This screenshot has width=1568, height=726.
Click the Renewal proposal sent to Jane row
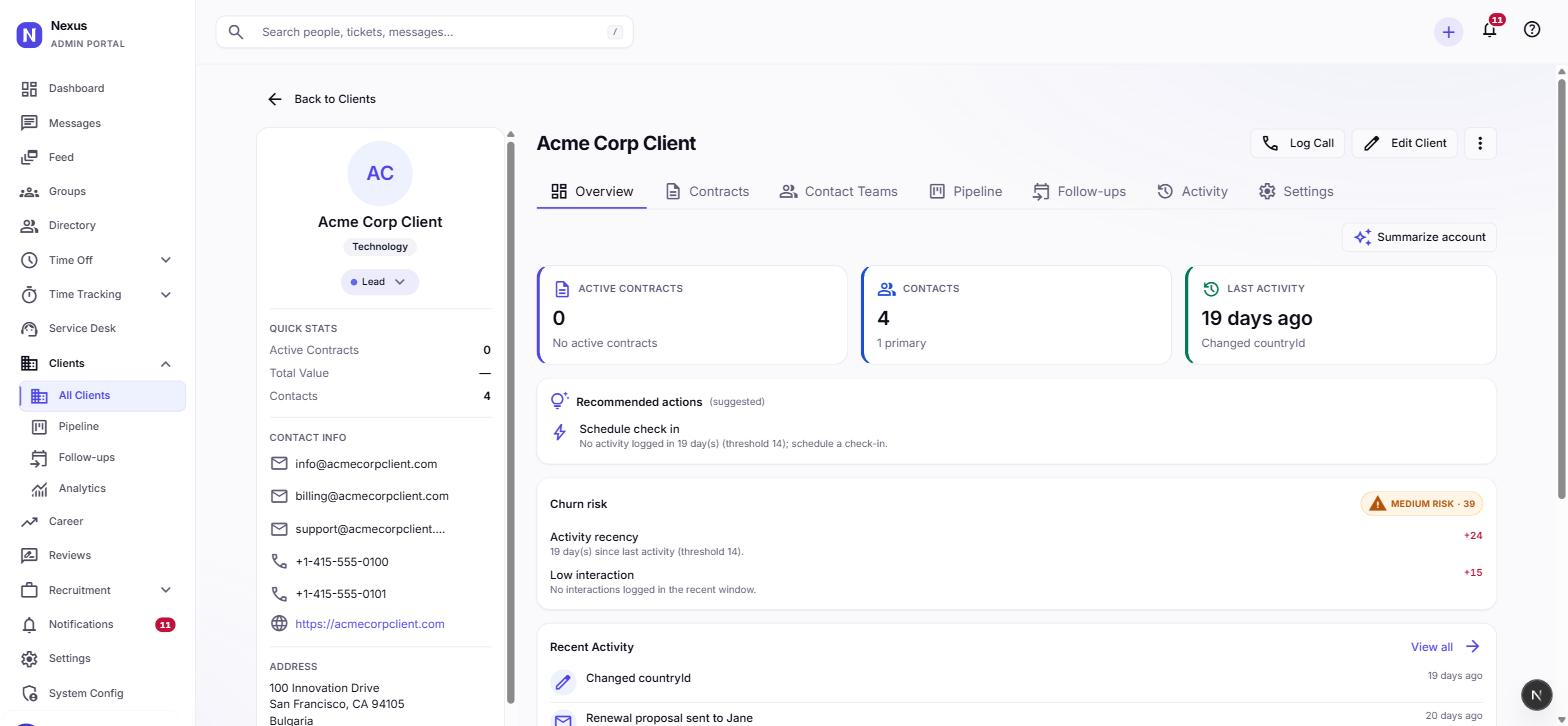pyautogui.click(x=1016, y=717)
